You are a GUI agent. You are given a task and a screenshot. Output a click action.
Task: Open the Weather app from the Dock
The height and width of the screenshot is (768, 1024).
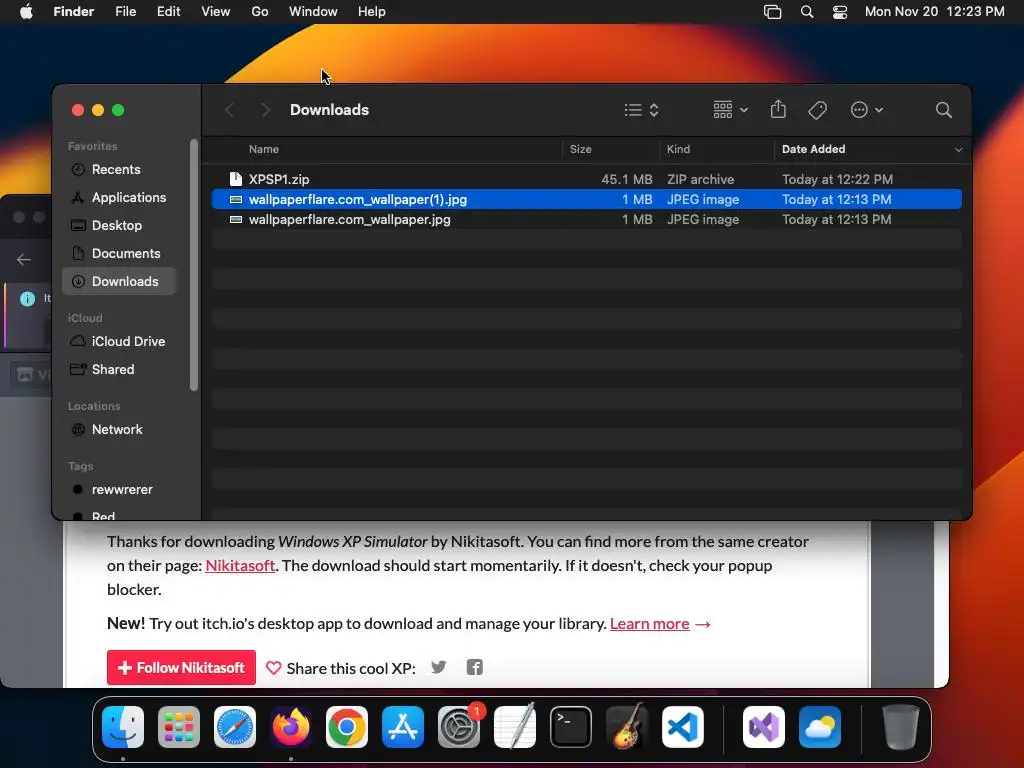pos(820,727)
